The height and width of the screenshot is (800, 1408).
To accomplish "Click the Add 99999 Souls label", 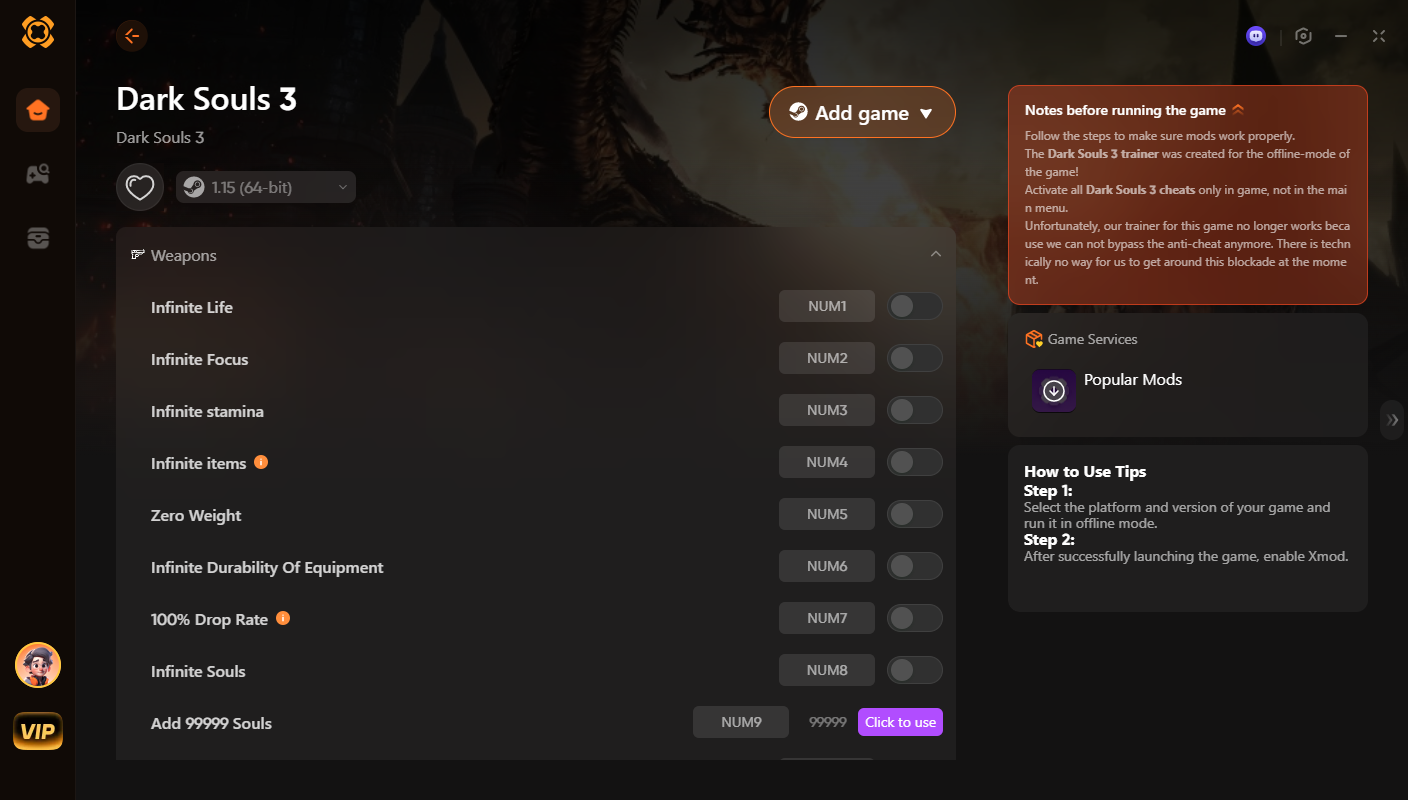I will click(x=211, y=723).
